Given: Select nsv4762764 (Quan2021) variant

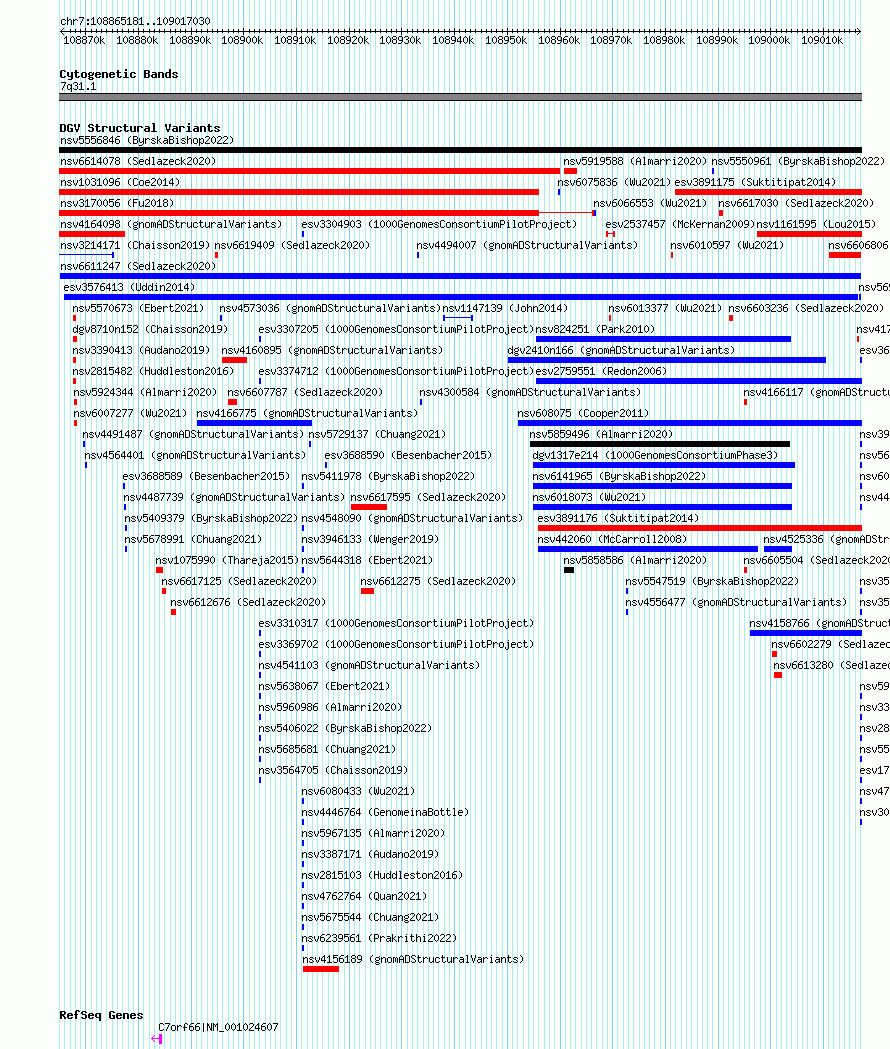Looking at the screenshot, I should pyautogui.click(x=364, y=896).
